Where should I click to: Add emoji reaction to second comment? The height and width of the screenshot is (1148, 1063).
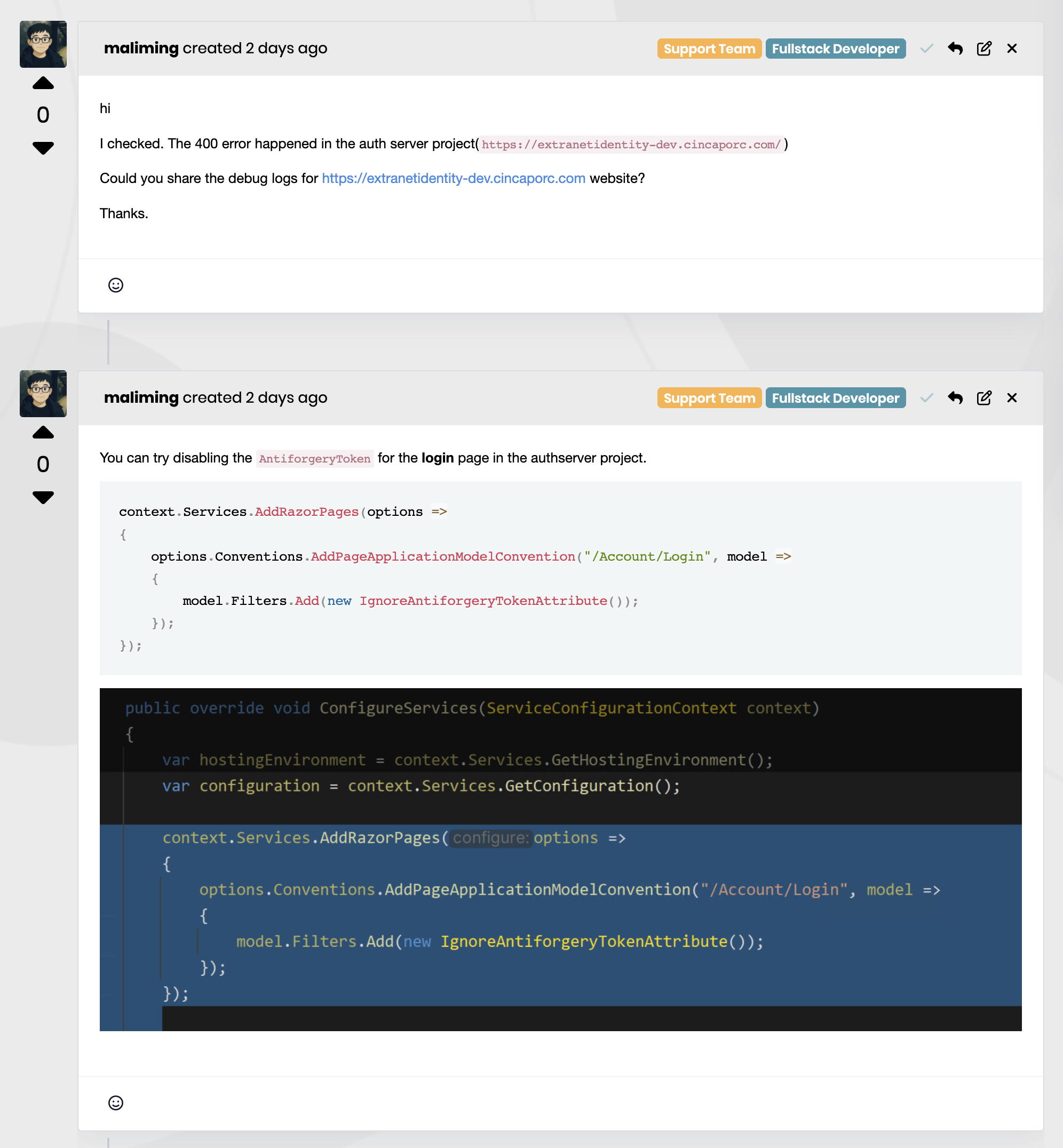click(x=116, y=1103)
